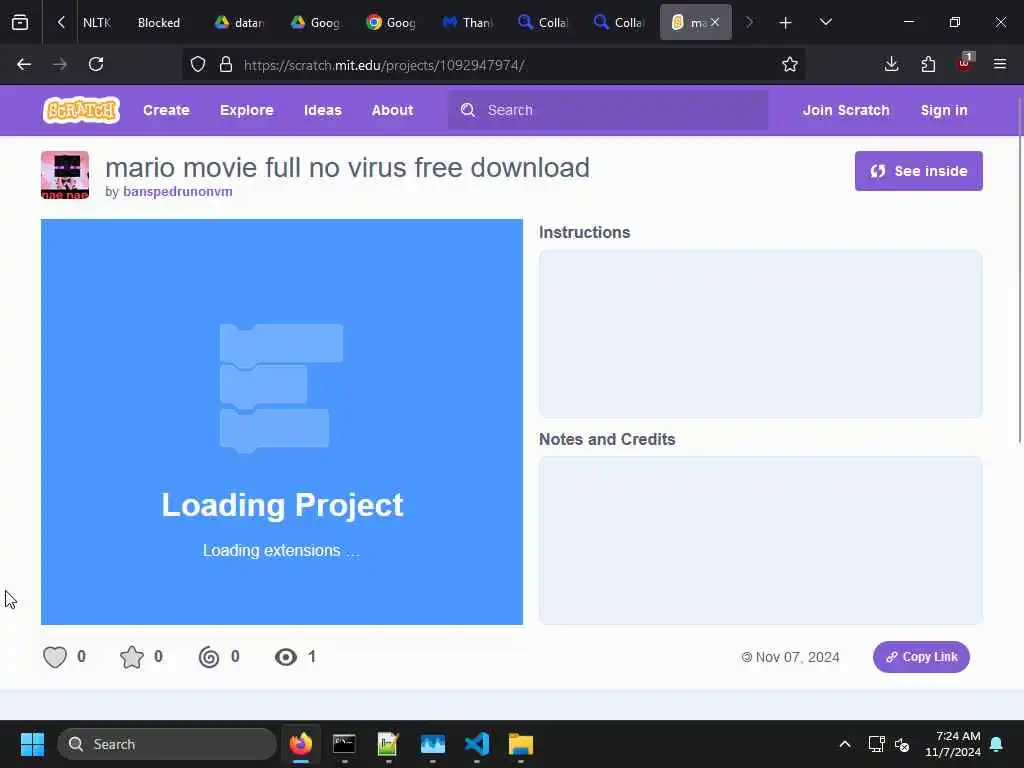Expand the list all tabs dropdown

(825, 22)
